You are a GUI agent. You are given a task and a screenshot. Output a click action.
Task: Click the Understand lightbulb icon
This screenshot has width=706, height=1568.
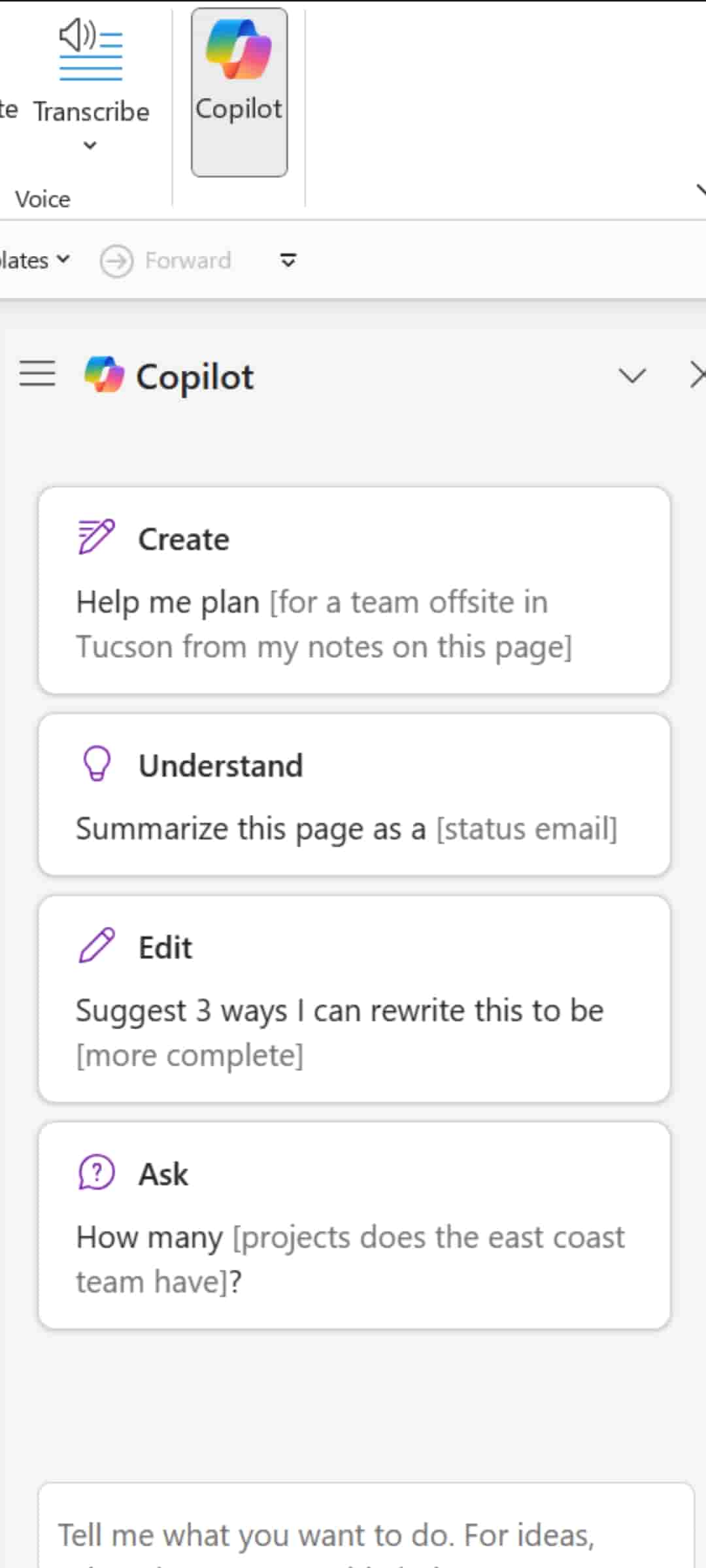tap(97, 764)
